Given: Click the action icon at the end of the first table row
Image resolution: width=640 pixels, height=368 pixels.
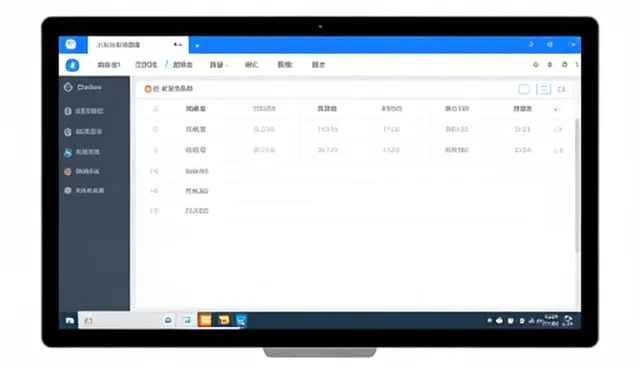Looking at the screenshot, I should point(558,130).
